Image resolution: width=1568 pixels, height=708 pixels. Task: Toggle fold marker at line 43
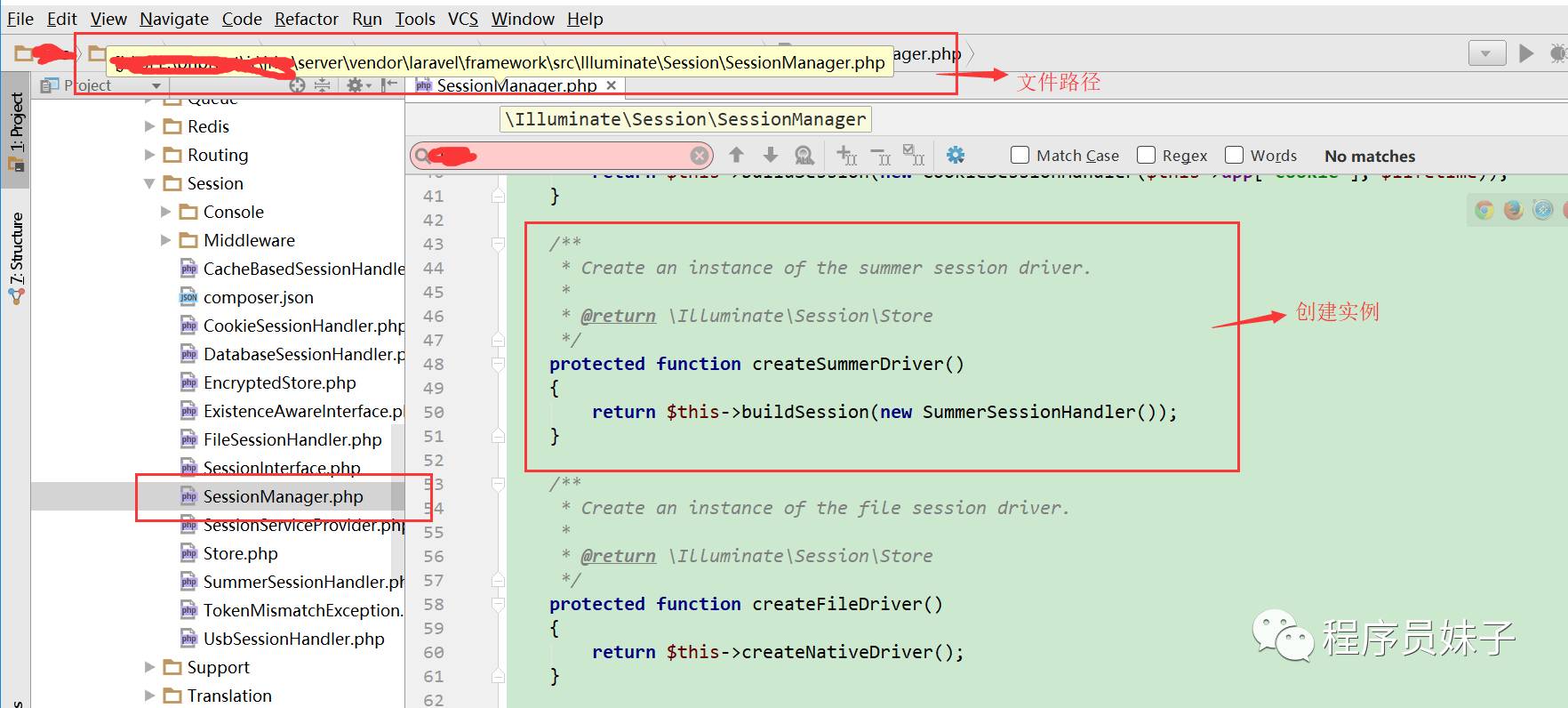[x=498, y=244]
